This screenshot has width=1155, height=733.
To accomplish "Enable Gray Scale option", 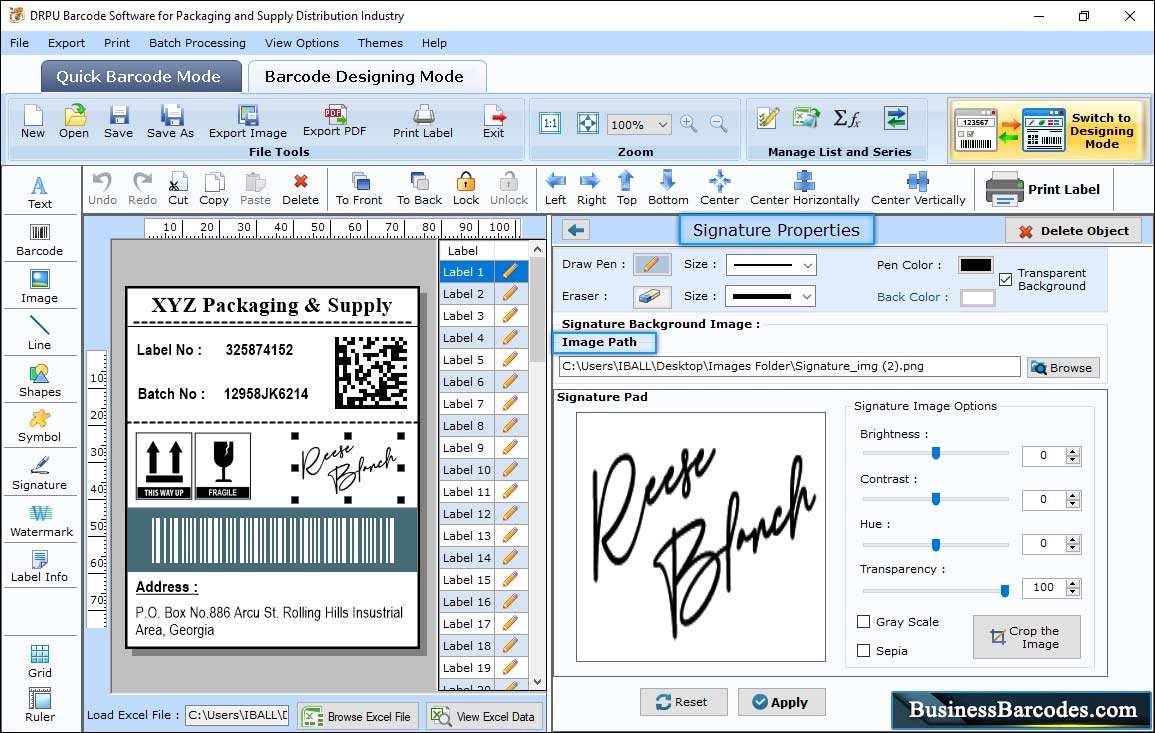I will pos(863,622).
